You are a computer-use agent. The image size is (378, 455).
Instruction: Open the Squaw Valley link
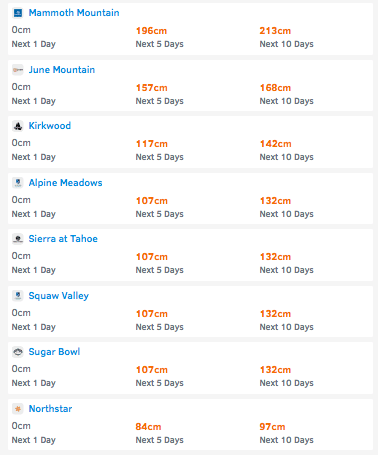pyautogui.click(x=59, y=296)
